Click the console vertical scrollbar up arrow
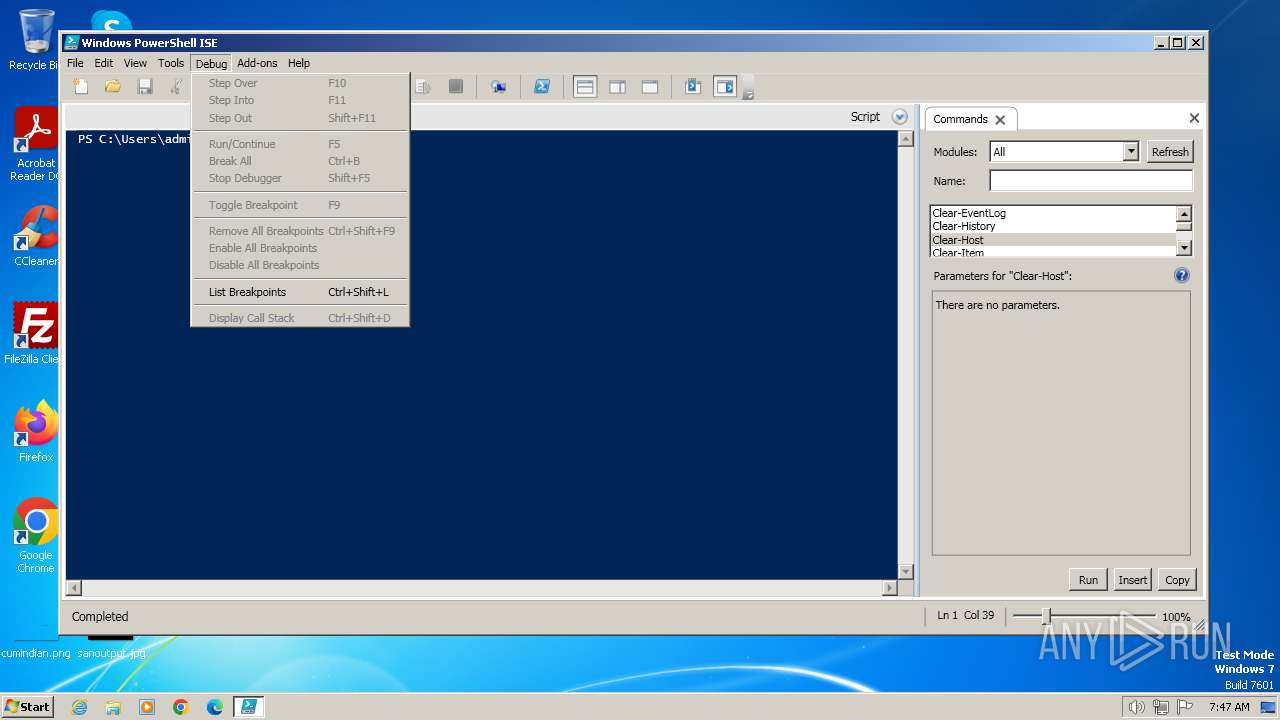 tap(906, 139)
